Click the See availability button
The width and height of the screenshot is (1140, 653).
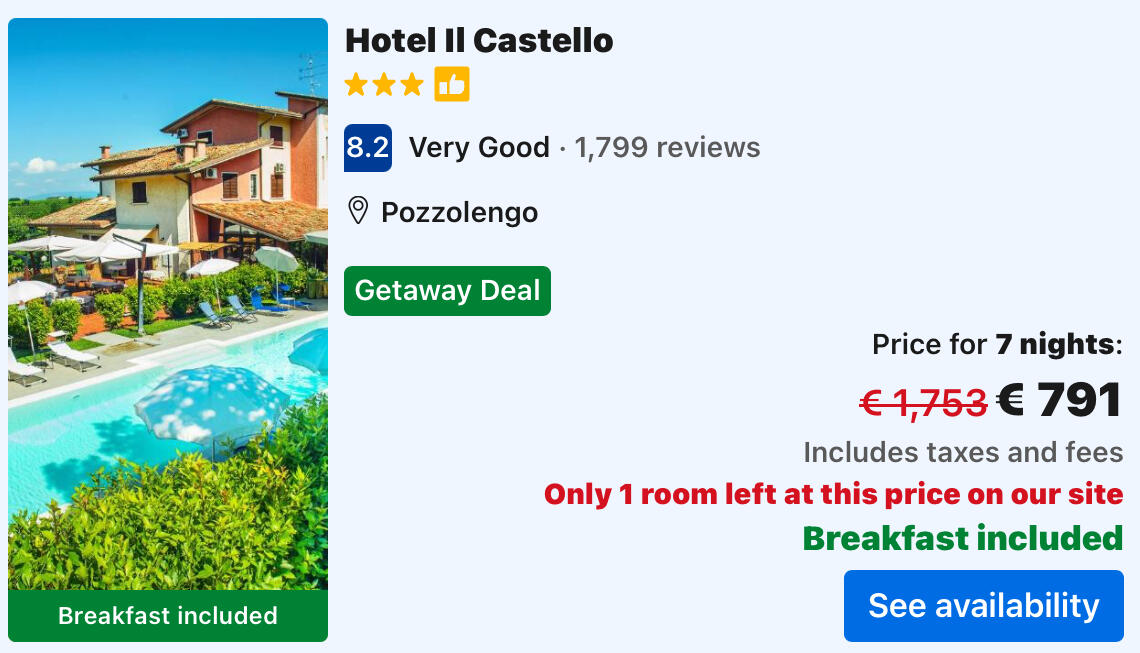coord(983,606)
